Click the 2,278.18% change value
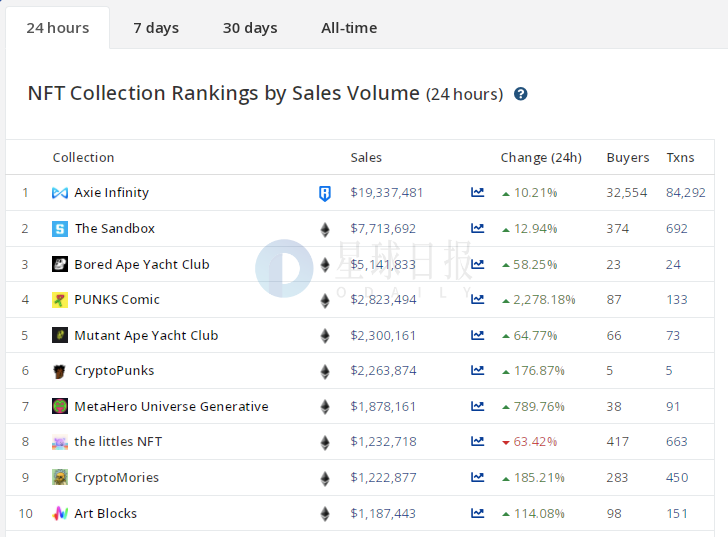This screenshot has width=728, height=537. tap(544, 300)
